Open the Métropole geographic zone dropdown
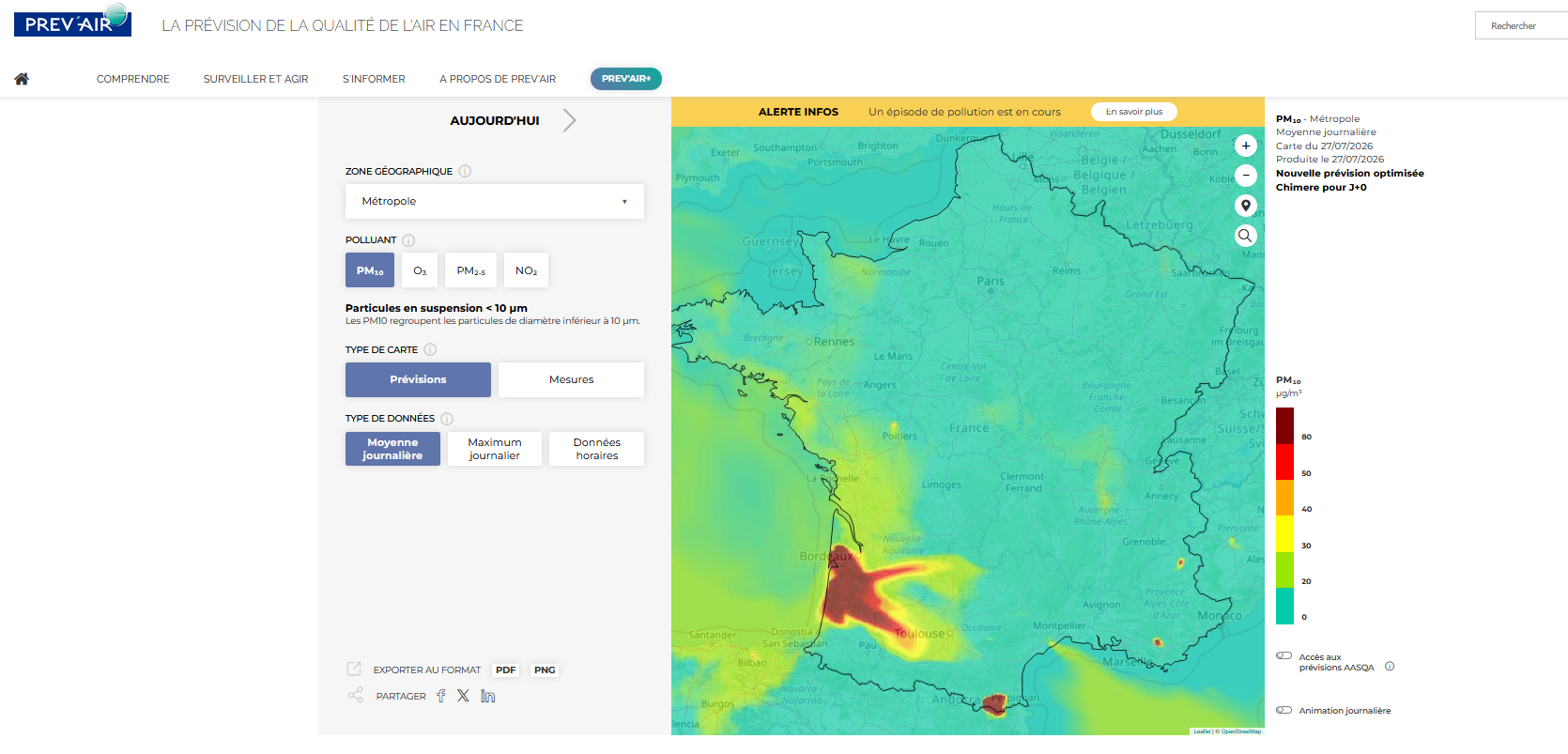The width and height of the screenshot is (1568, 754). [495, 201]
